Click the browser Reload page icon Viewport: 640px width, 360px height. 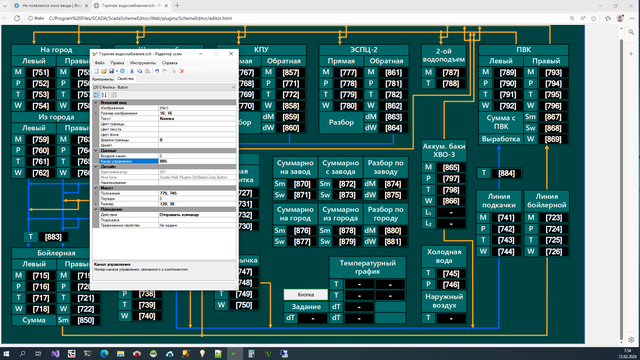[x=17, y=18]
